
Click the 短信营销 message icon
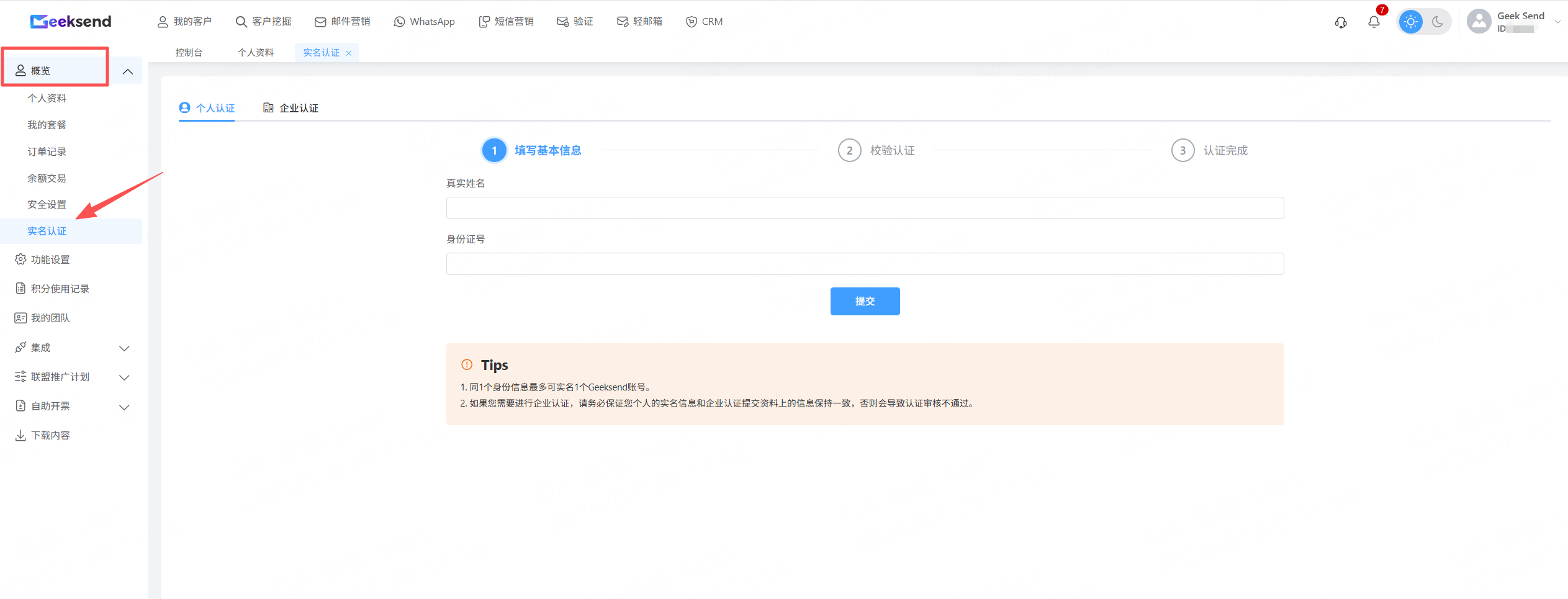tap(484, 22)
